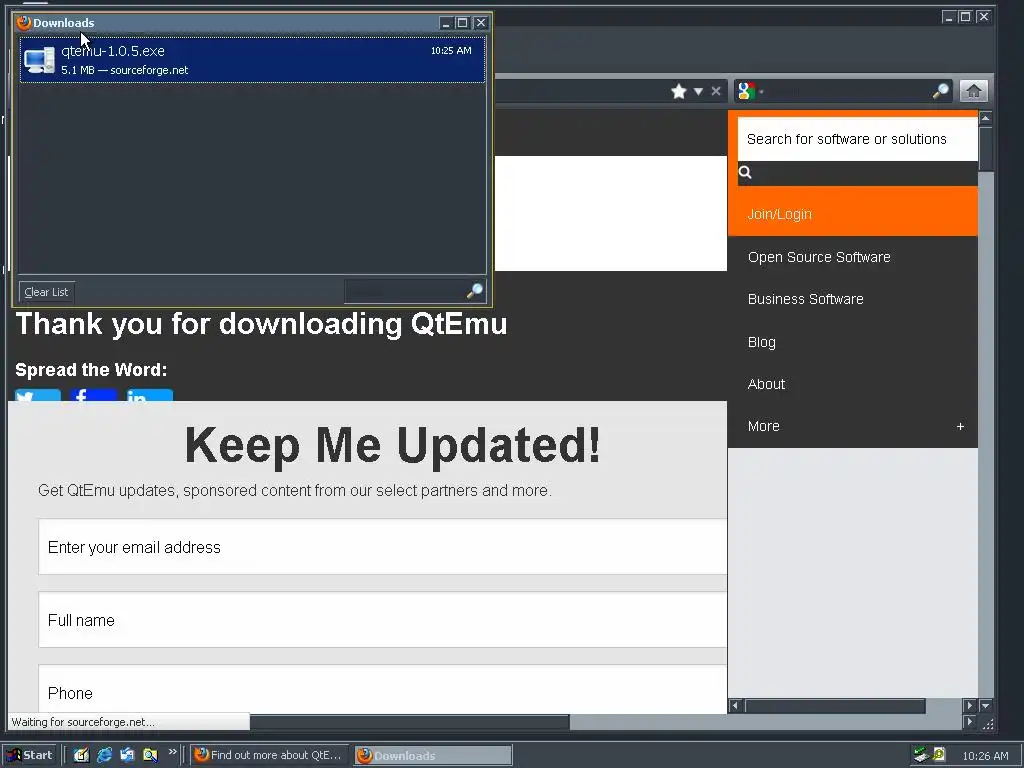Viewport: 1024px width, 768px height.
Task: Launch Outlook Express quick launch icon
Action: pos(127,755)
